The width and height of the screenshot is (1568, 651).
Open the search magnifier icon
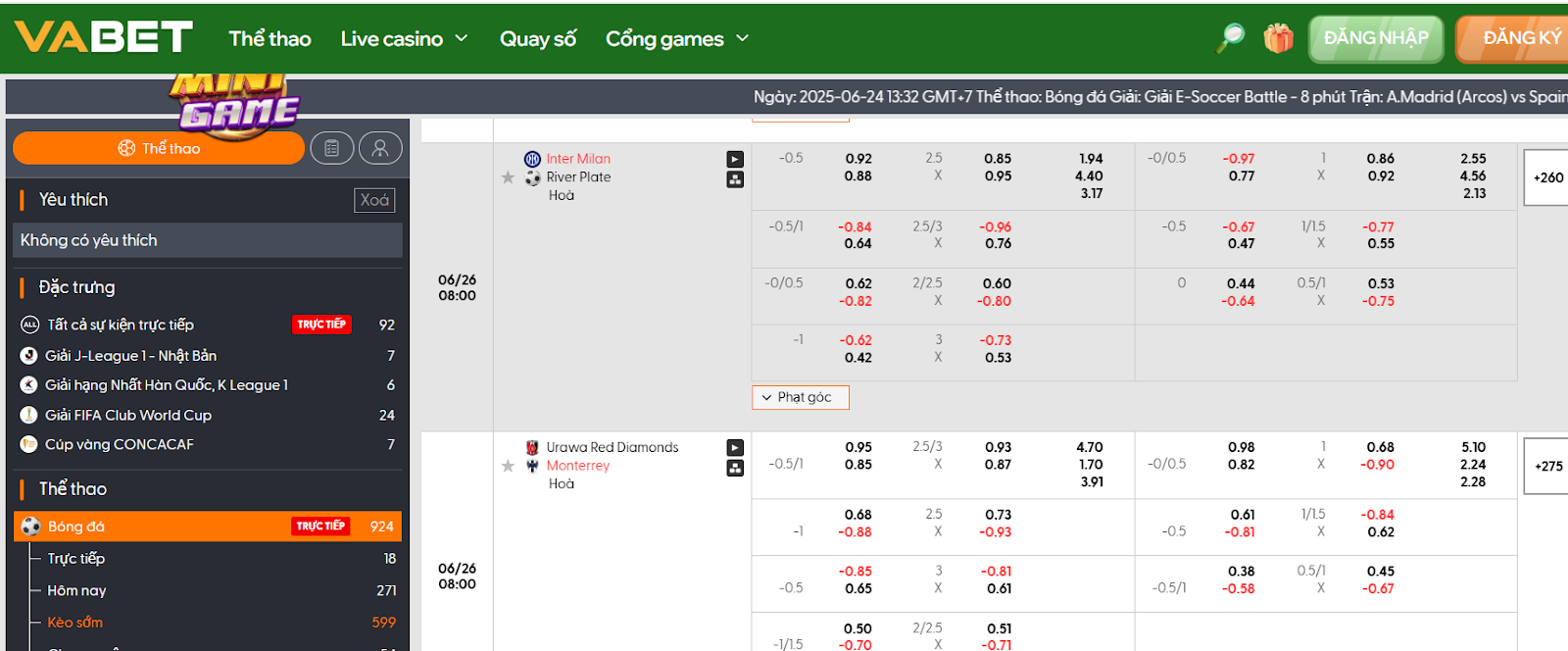(x=1230, y=38)
